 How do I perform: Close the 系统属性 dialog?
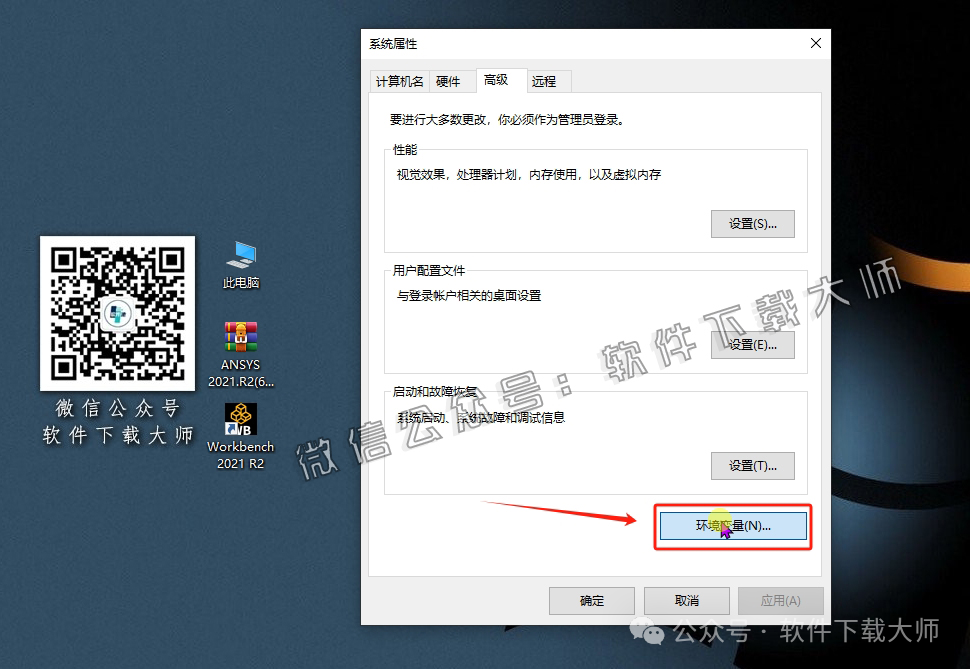coord(815,43)
